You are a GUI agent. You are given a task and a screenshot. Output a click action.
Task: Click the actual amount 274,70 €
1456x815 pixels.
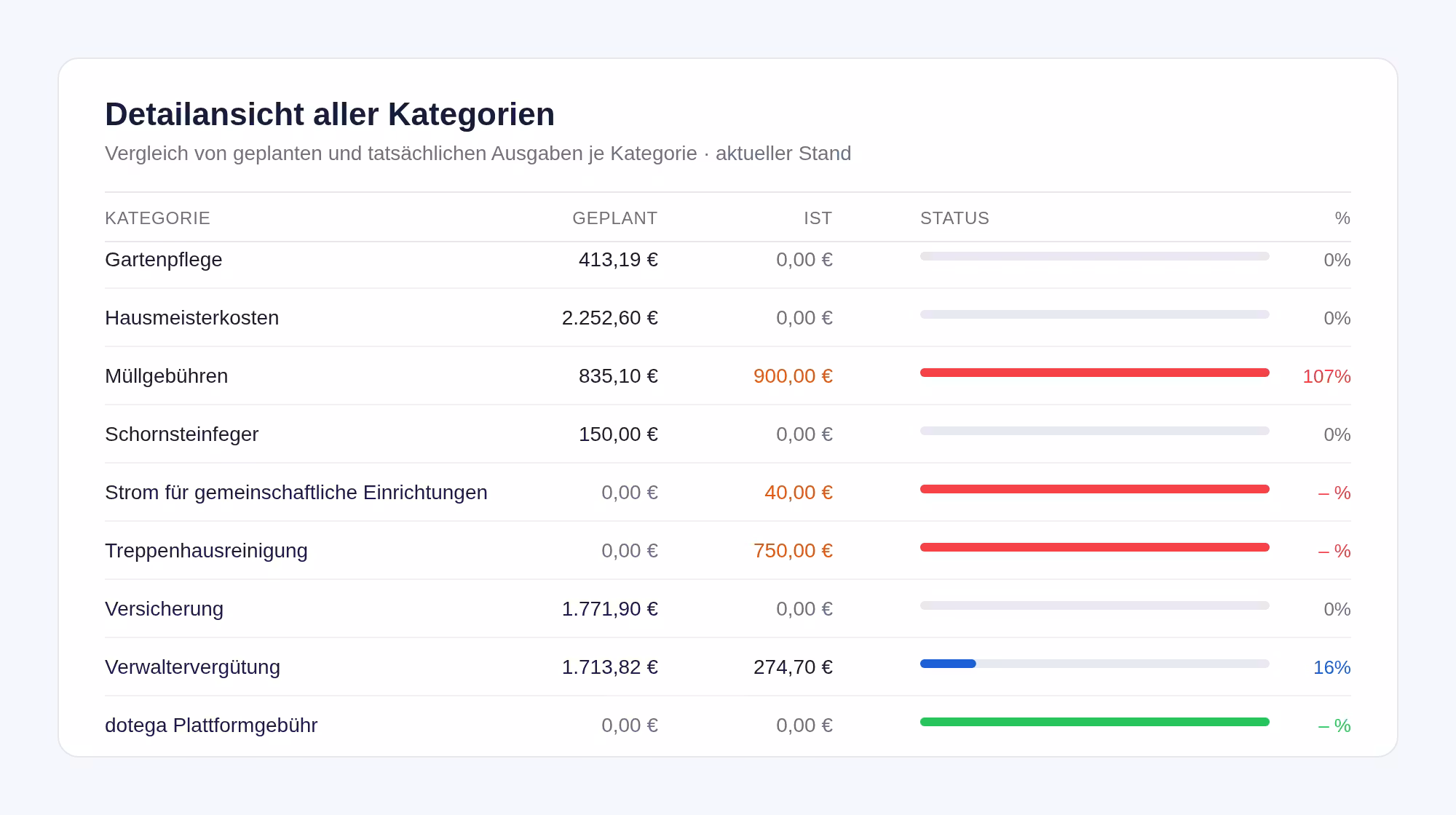point(793,667)
